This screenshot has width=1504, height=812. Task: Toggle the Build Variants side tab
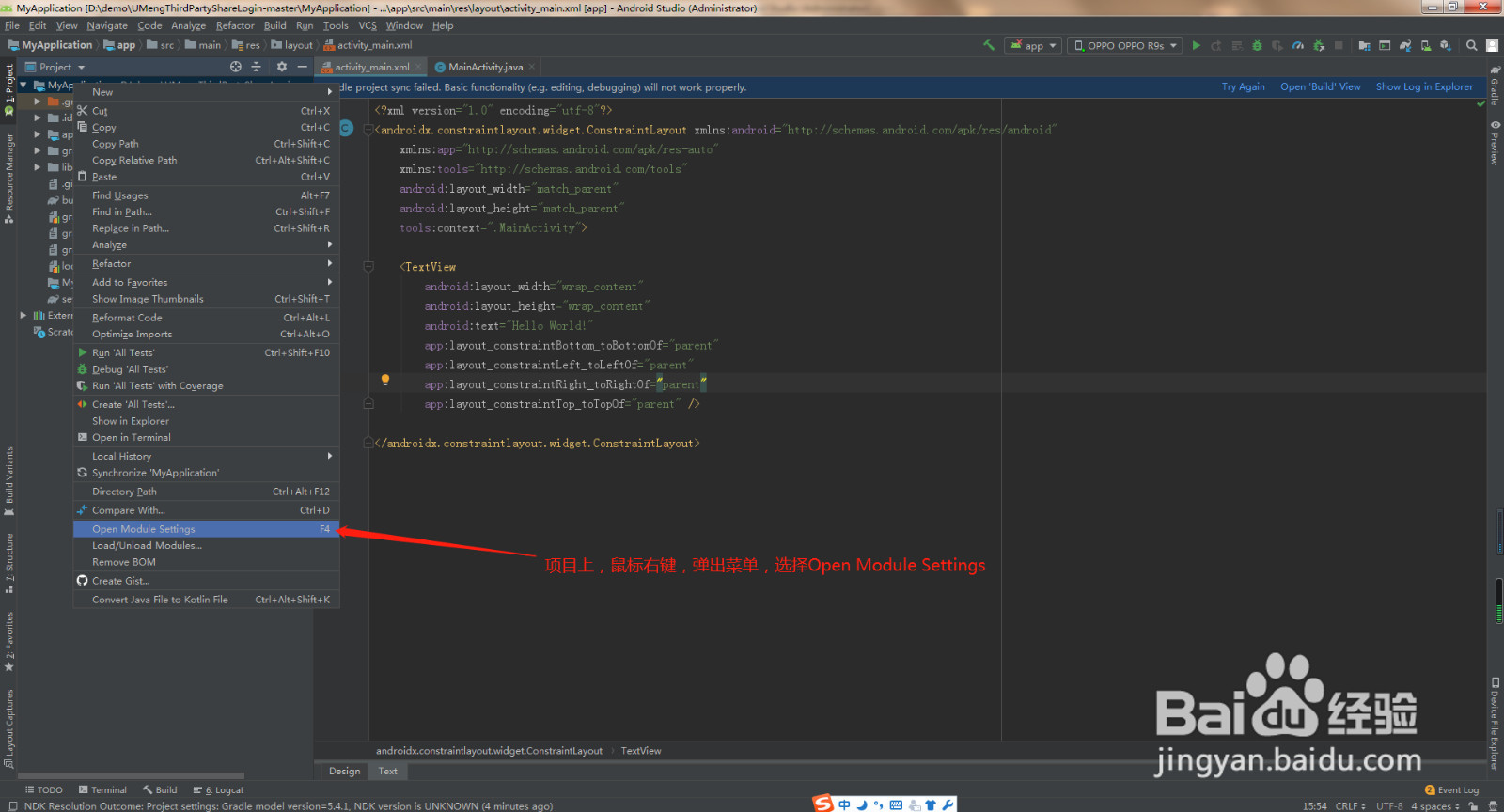tap(8, 481)
